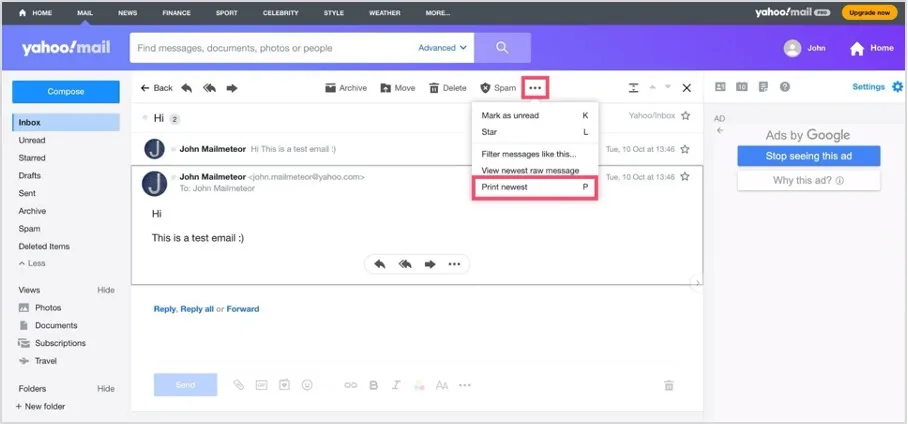Star the Hi conversation header
Image resolution: width=908 pixels, height=424 pixels.
[x=686, y=116]
